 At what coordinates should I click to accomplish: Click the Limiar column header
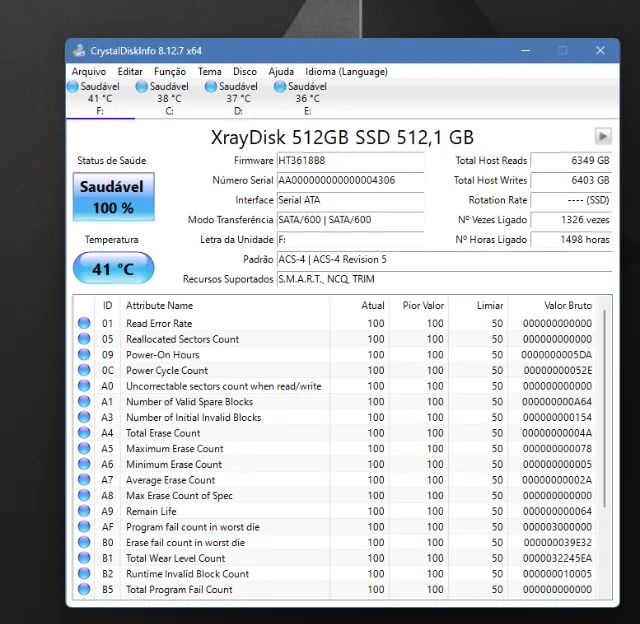(478, 305)
